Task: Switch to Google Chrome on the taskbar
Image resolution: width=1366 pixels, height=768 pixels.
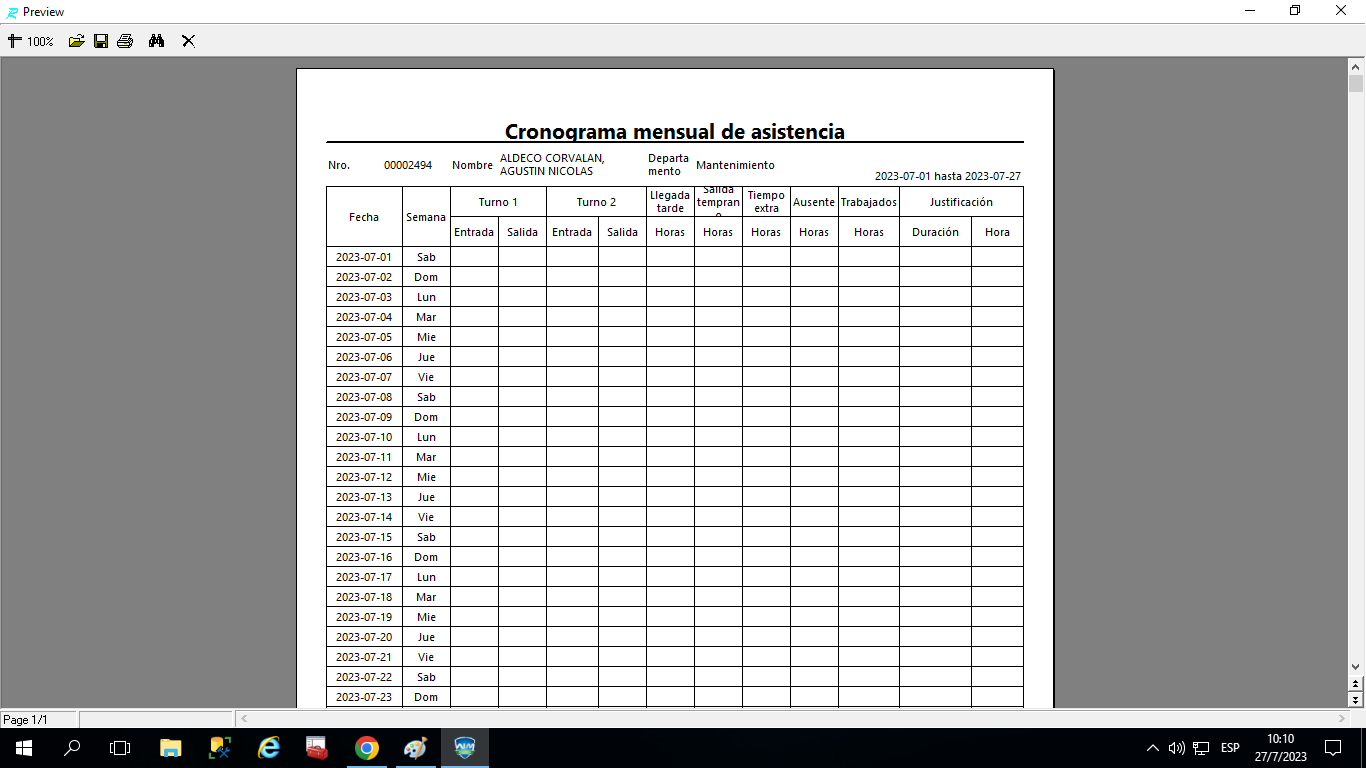Action: (x=367, y=748)
